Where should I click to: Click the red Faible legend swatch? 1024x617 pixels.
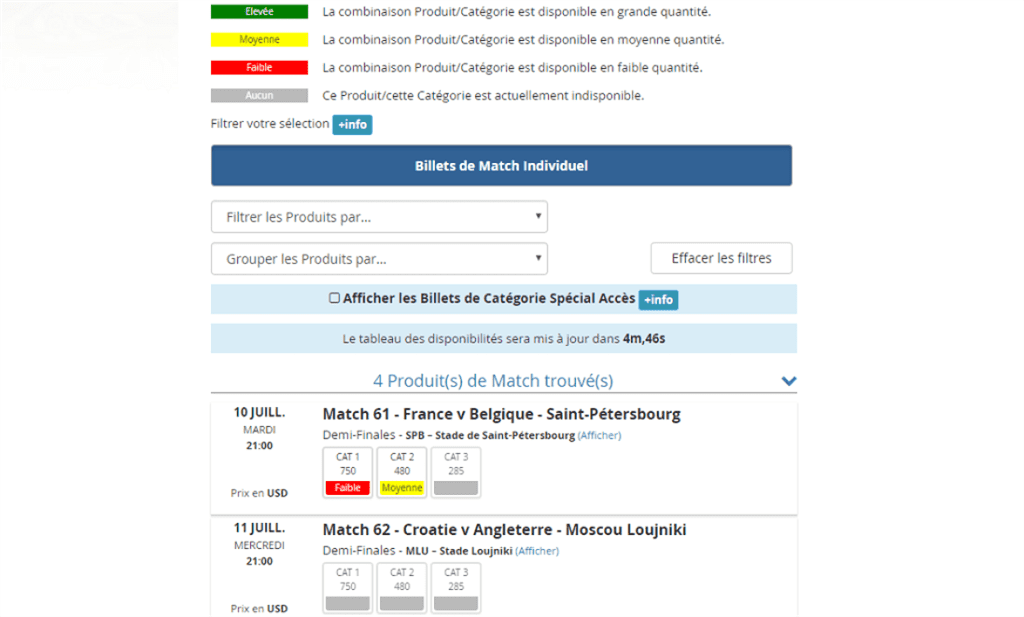tap(259, 68)
